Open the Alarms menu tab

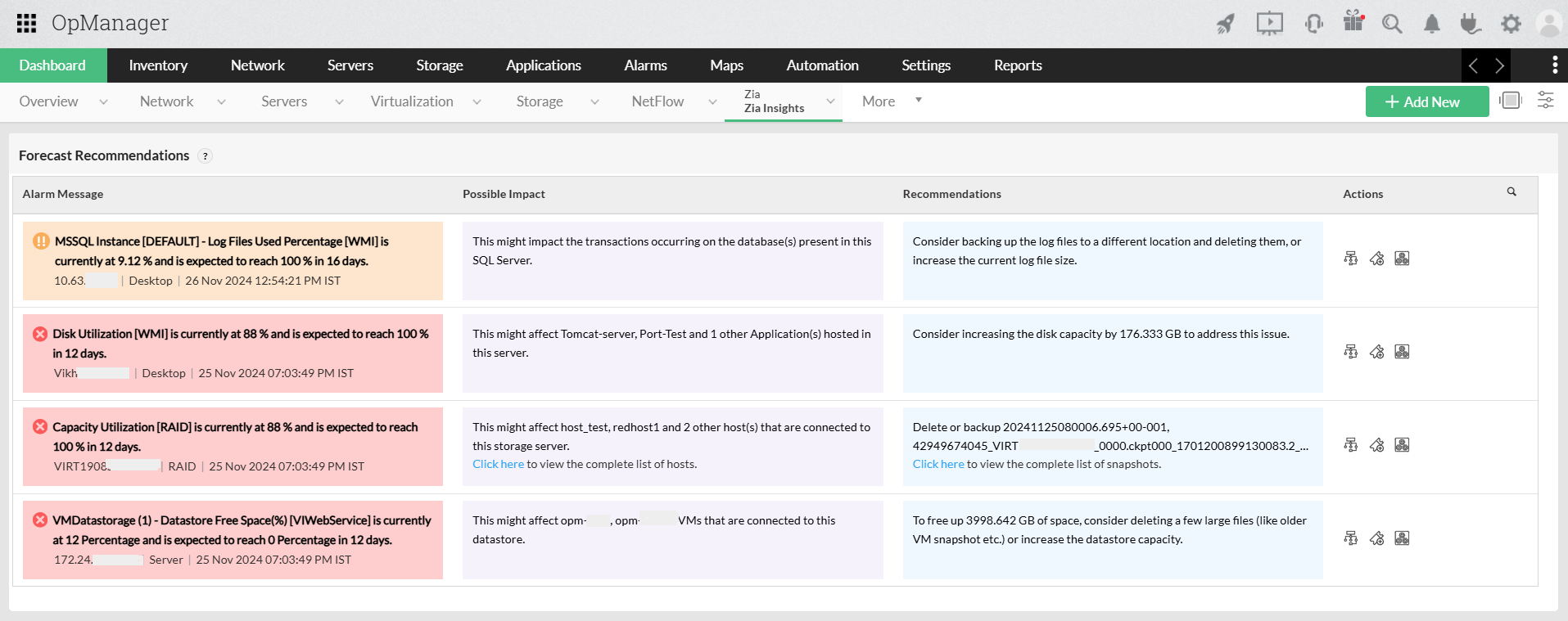[x=645, y=65]
